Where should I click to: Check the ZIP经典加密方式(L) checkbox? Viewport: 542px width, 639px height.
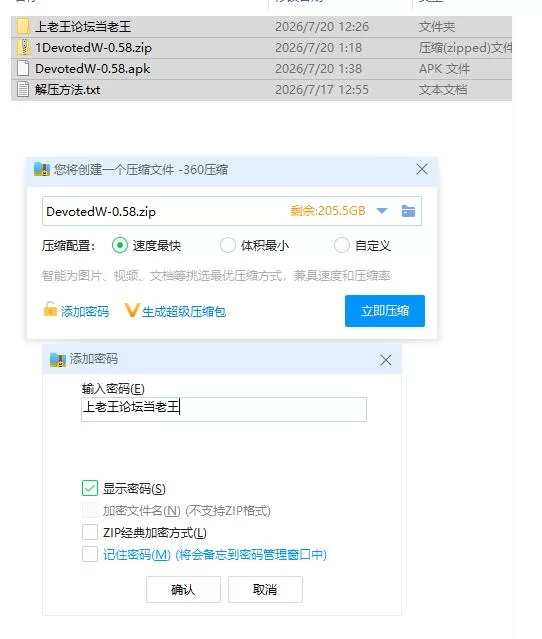[90, 532]
